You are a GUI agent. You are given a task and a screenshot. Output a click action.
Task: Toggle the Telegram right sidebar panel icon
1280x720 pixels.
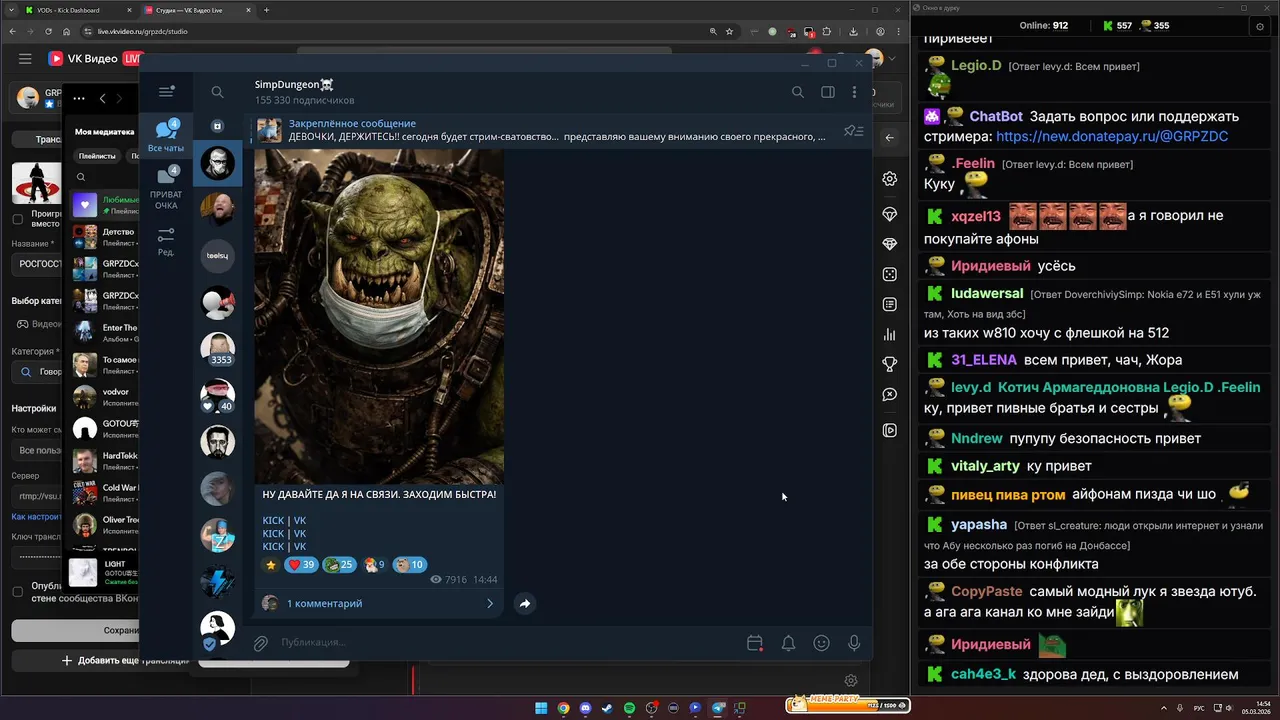pos(828,92)
